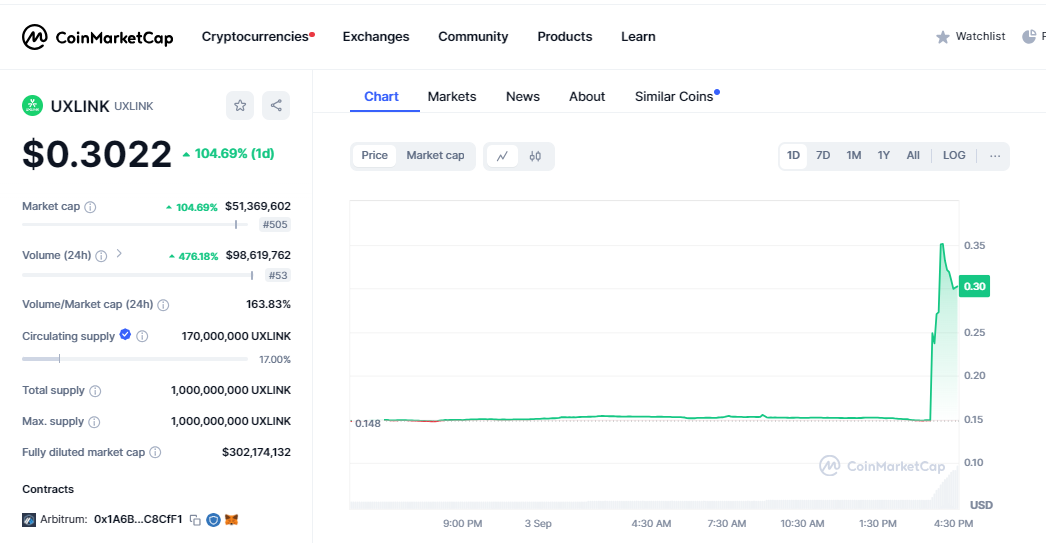Open the Market cap info tooltip icon

click(90, 207)
